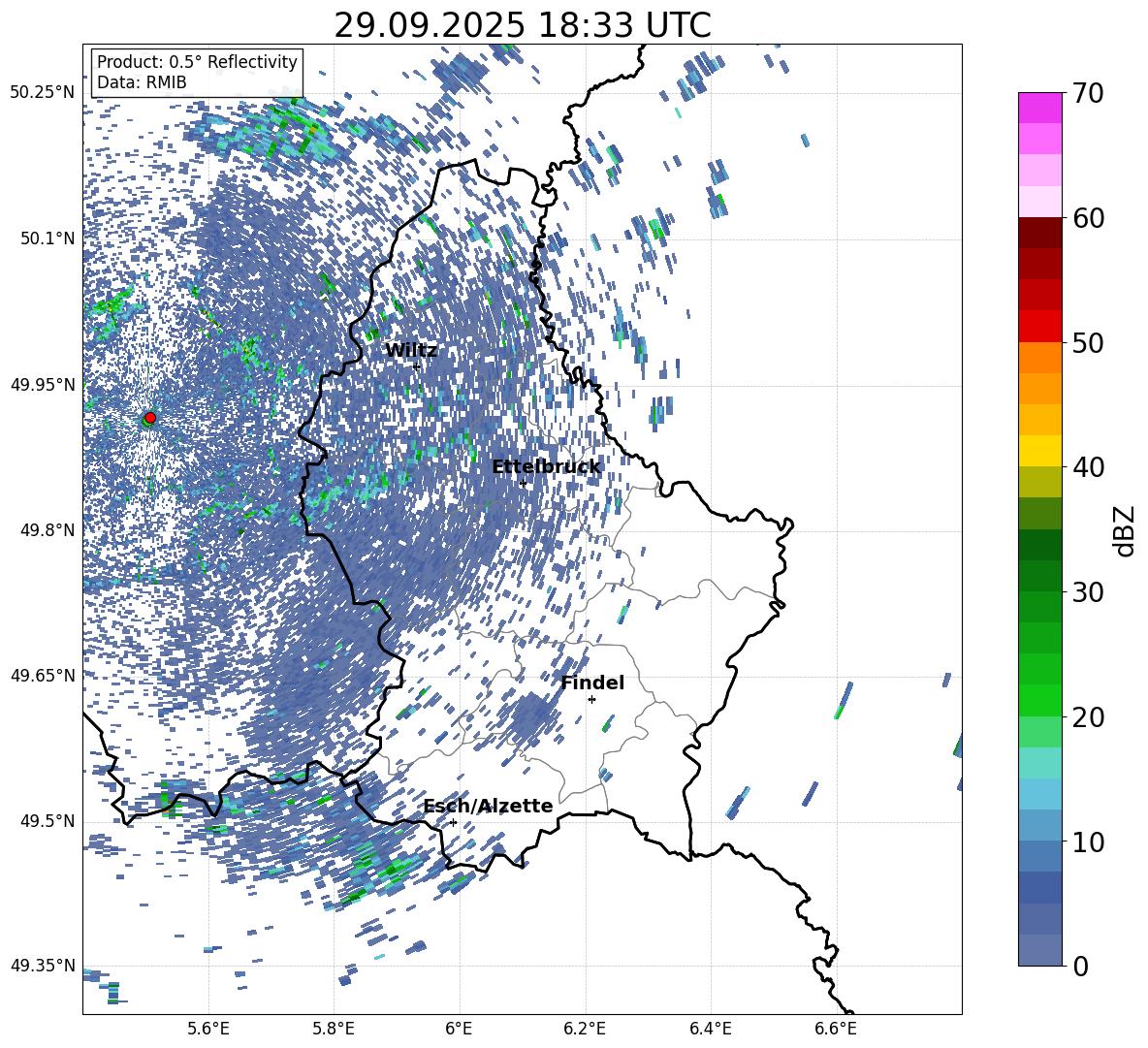Click the 5.8°E longitude label
Image resolution: width=1148 pixels, height=1048 pixels.
334,1029
